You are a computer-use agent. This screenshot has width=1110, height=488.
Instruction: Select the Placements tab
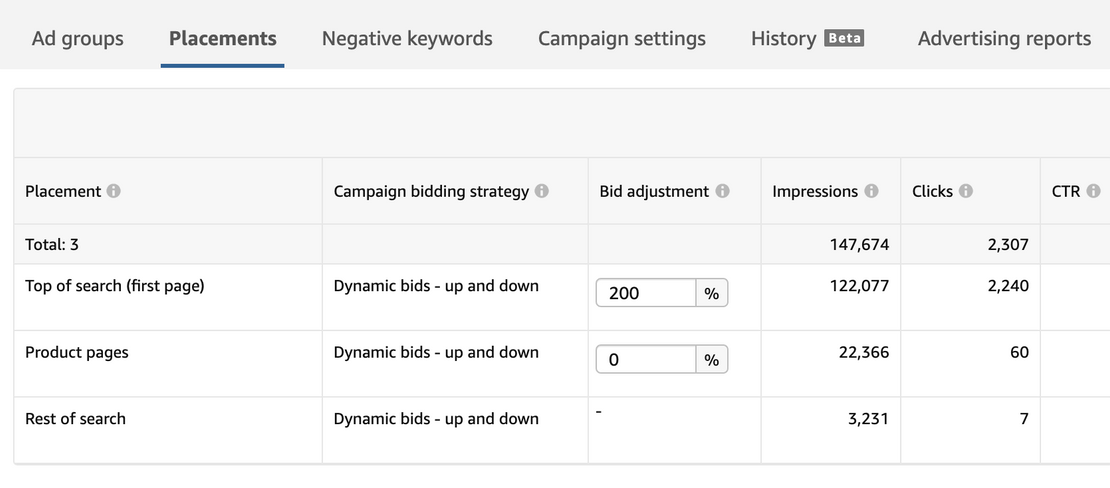pos(223,38)
